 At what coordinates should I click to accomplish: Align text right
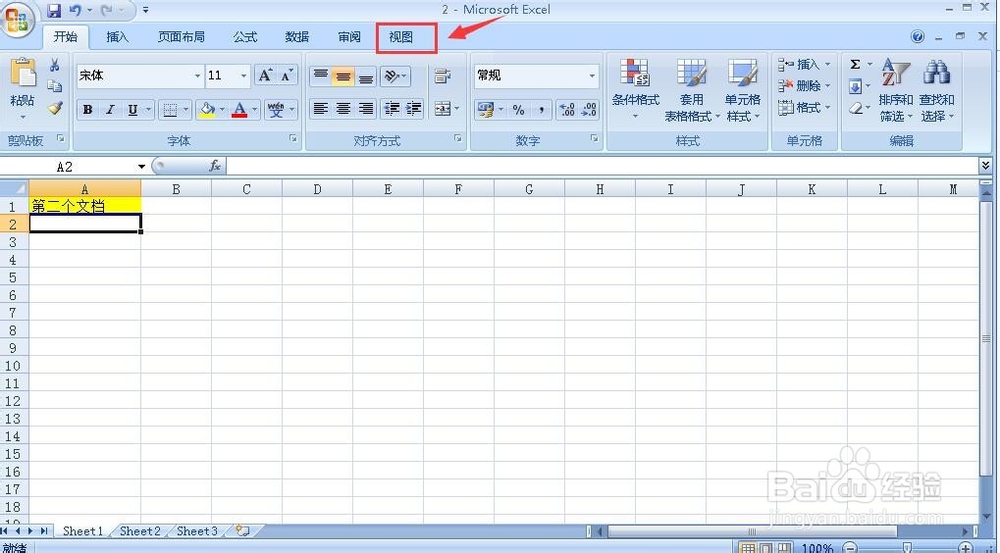[x=365, y=109]
